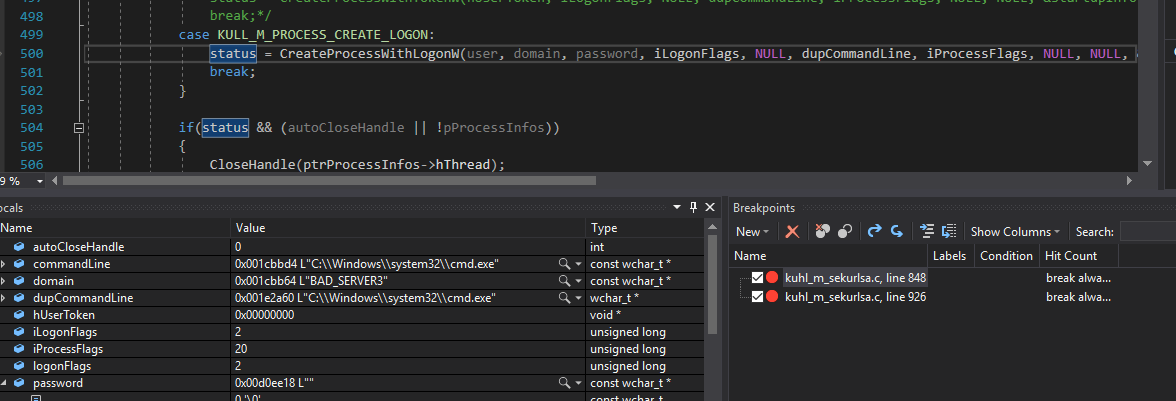
Task: Open the New breakpoint dropdown
Action: tap(751, 231)
